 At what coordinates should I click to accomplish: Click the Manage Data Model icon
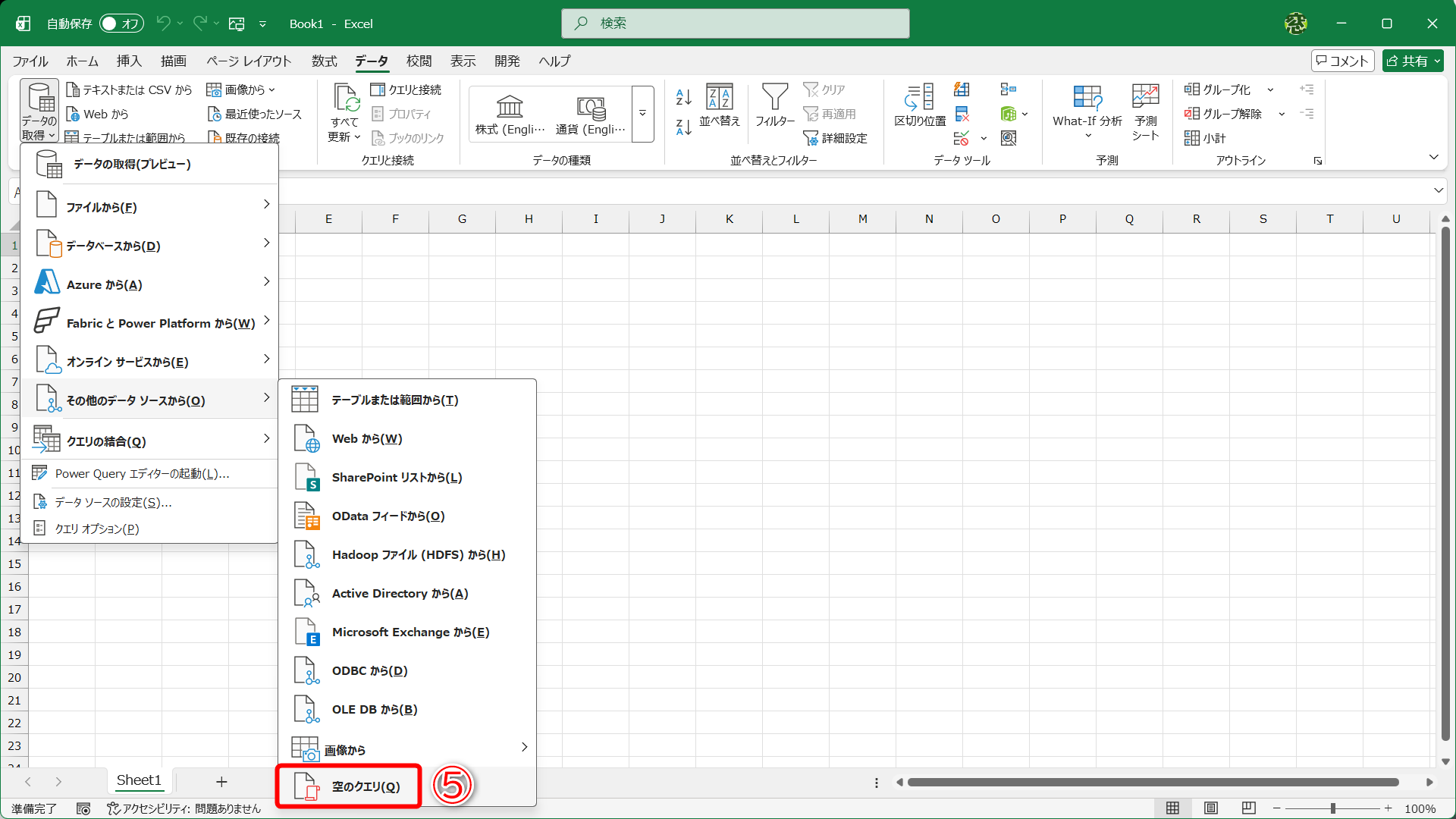(1008, 138)
